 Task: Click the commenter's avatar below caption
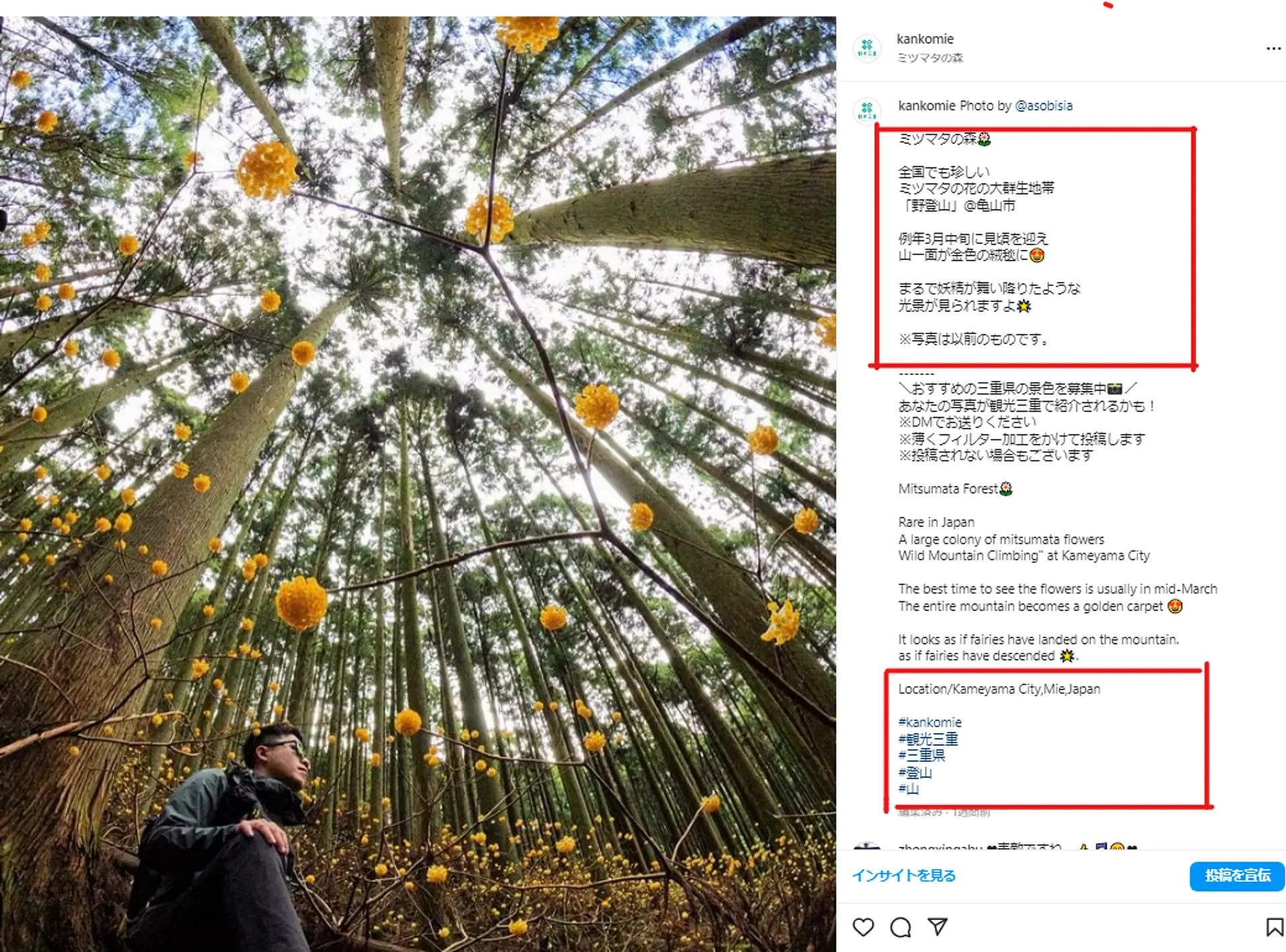[867, 848]
